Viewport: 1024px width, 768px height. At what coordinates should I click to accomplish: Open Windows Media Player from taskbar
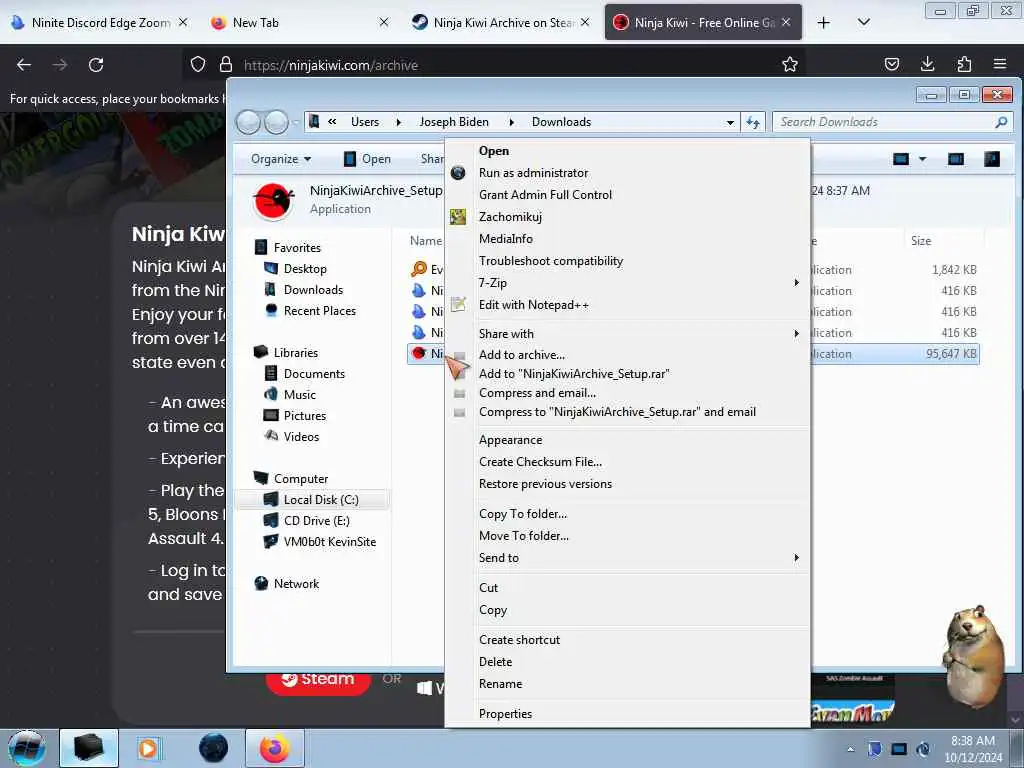148,748
